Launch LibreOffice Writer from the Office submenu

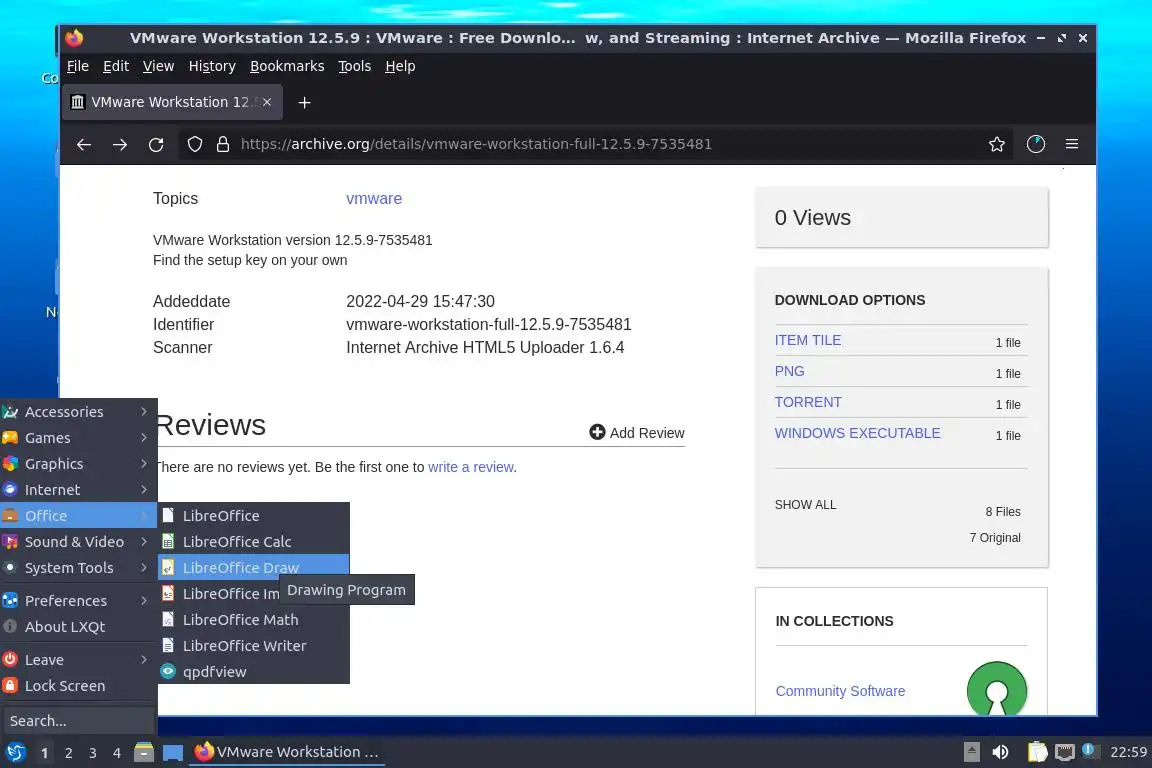pyautogui.click(x=253, y=645)
